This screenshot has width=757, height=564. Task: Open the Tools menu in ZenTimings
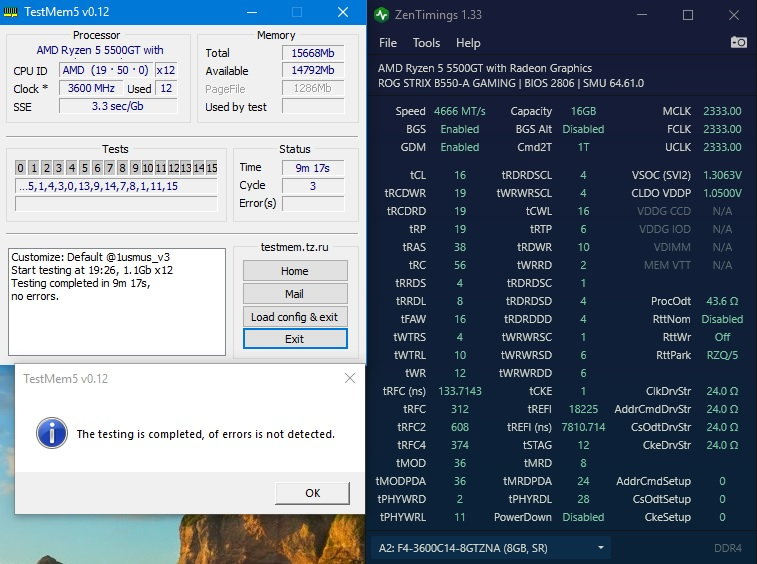[x=426, y=43]
